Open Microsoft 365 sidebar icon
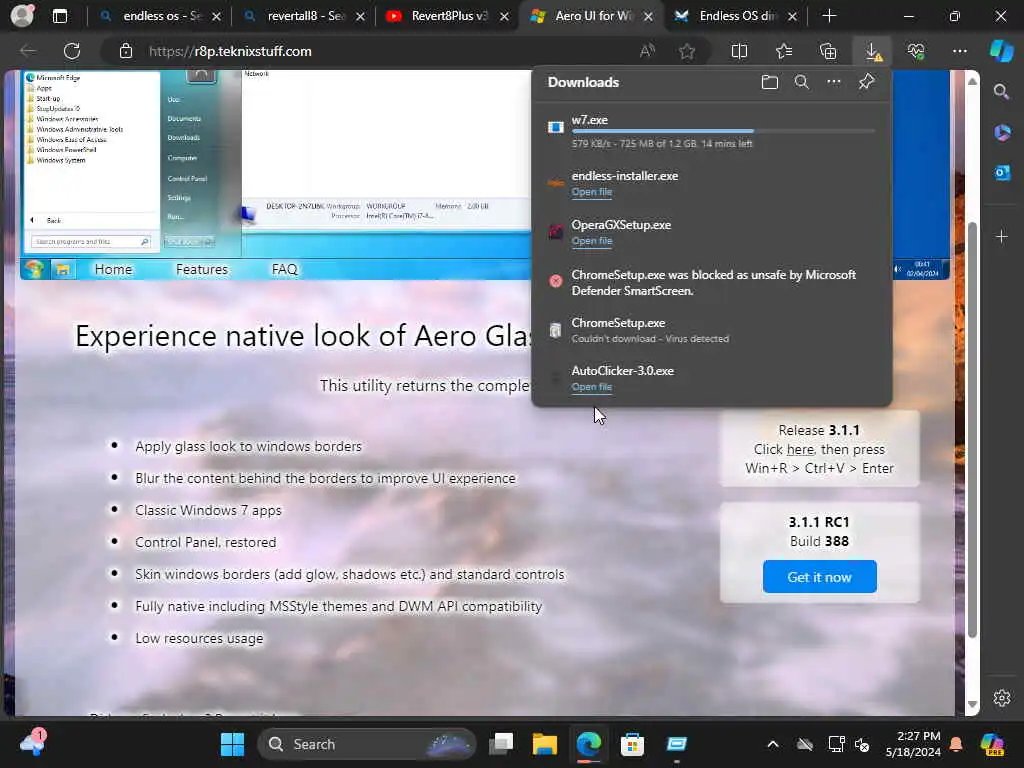This screenshot has width=1024, height=768. point(1002,133)
